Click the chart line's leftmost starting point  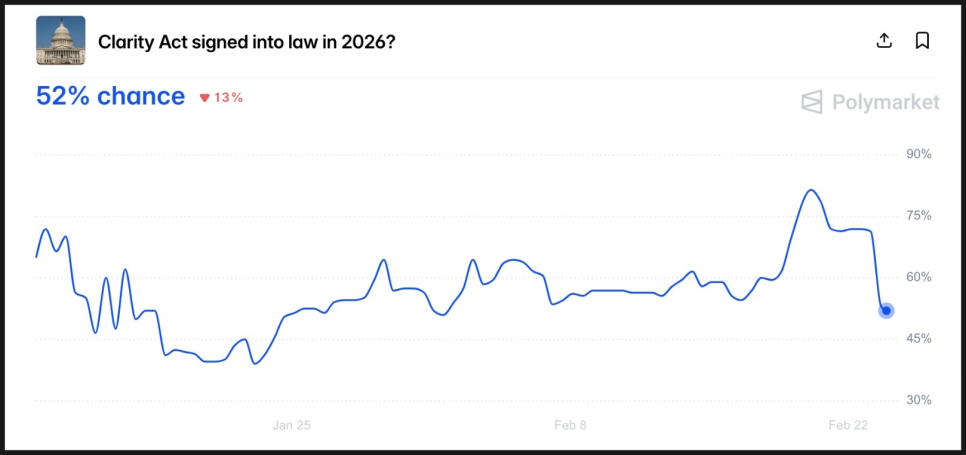point(36,257)
